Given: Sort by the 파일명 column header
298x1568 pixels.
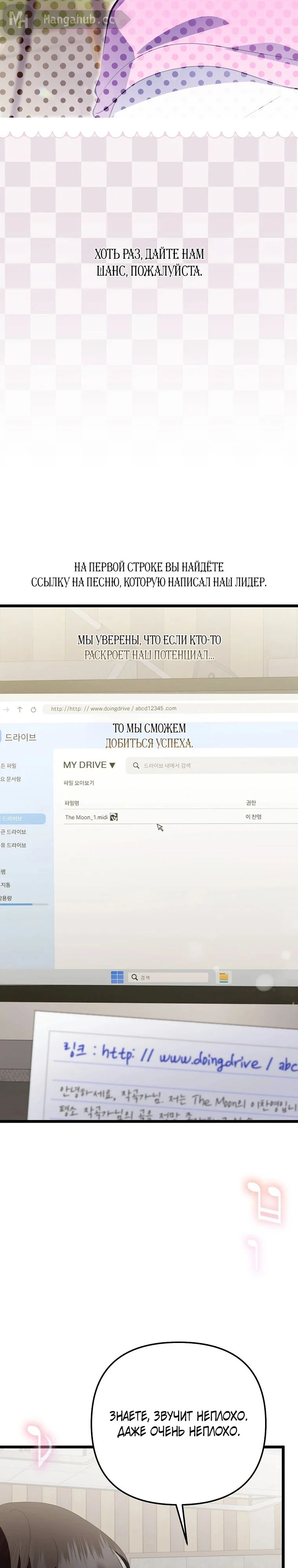Looking at the screenshot, I should [72, 803].
